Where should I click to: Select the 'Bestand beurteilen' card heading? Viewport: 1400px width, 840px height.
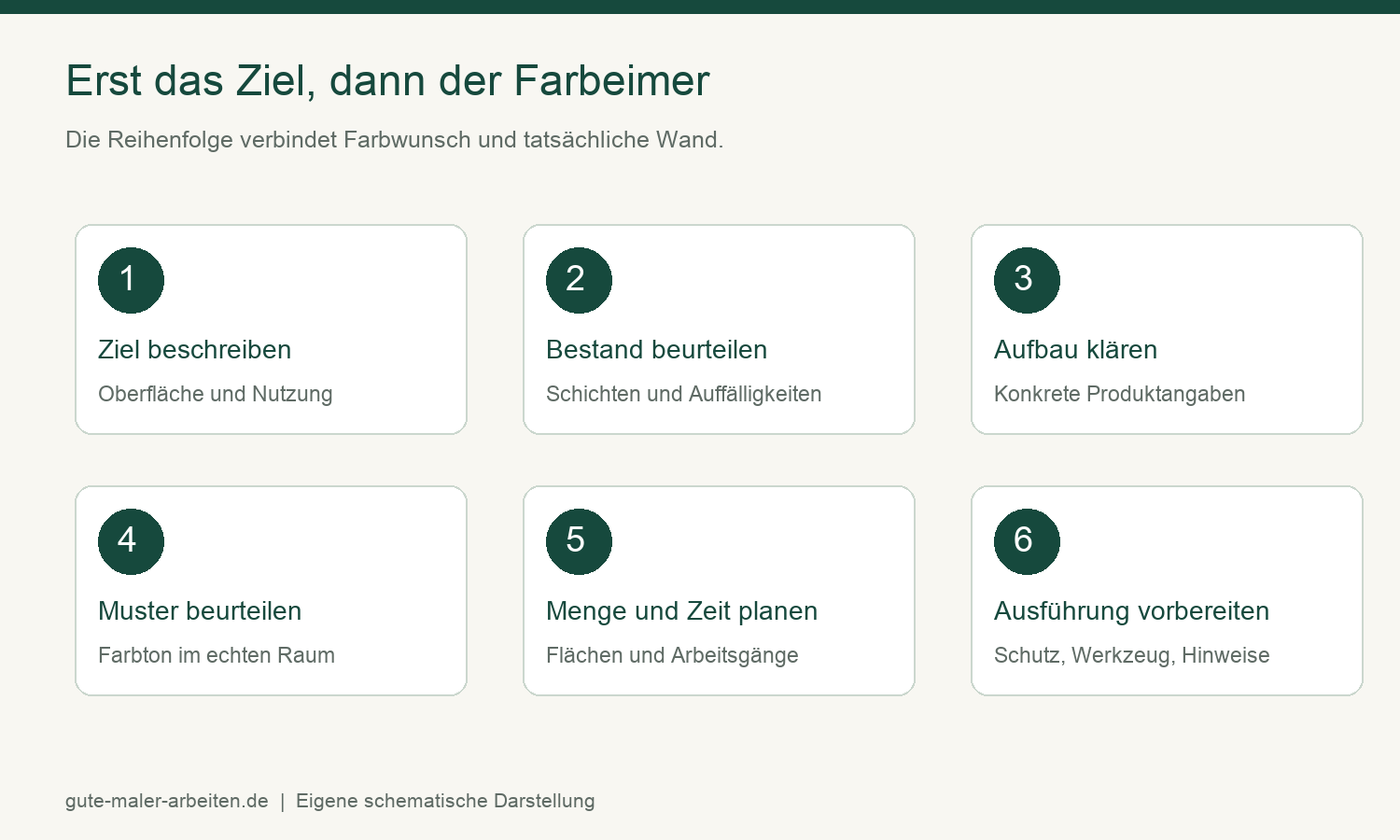tap(657, 350)
